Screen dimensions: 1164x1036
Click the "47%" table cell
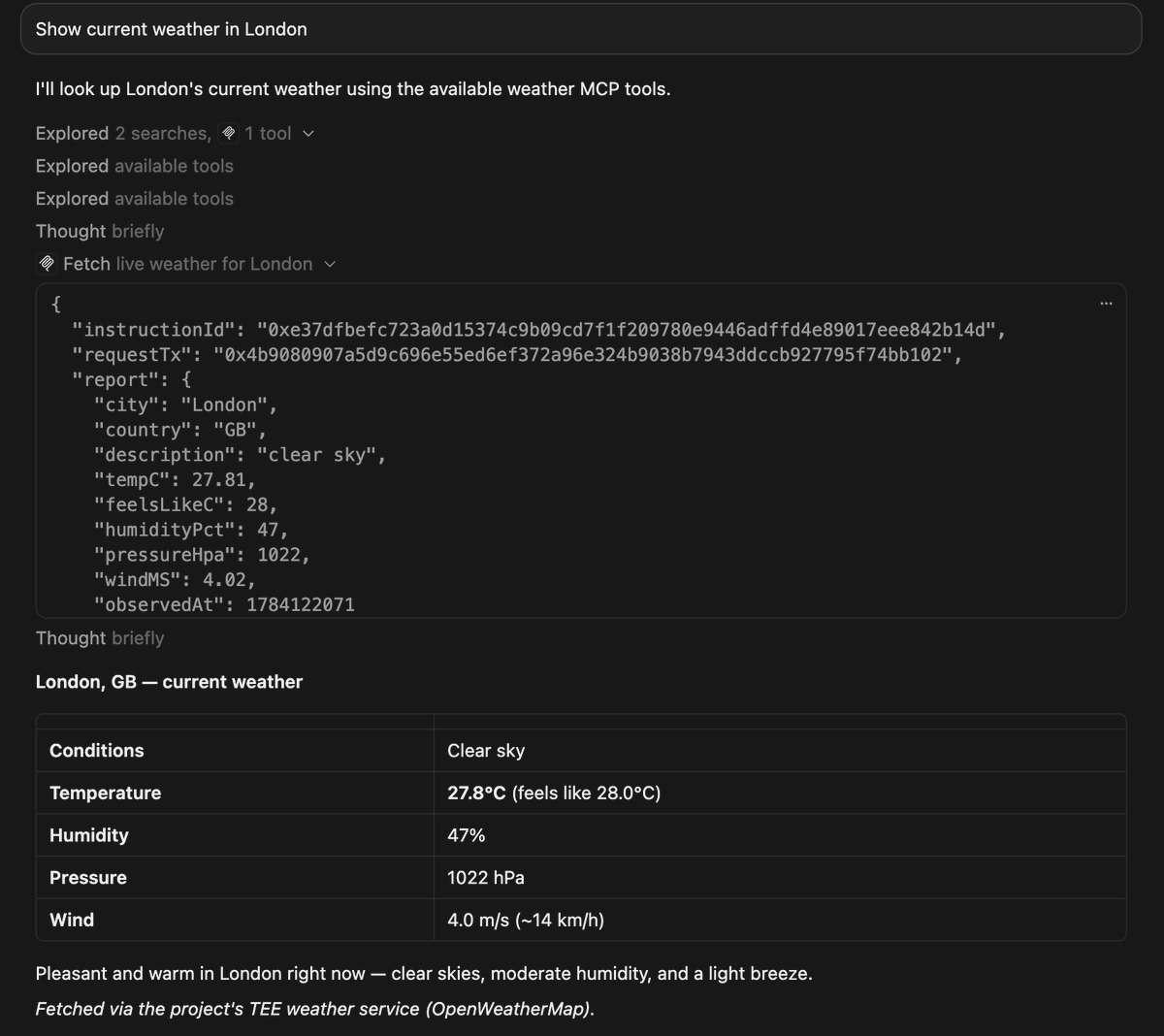(x=467, y=835)
